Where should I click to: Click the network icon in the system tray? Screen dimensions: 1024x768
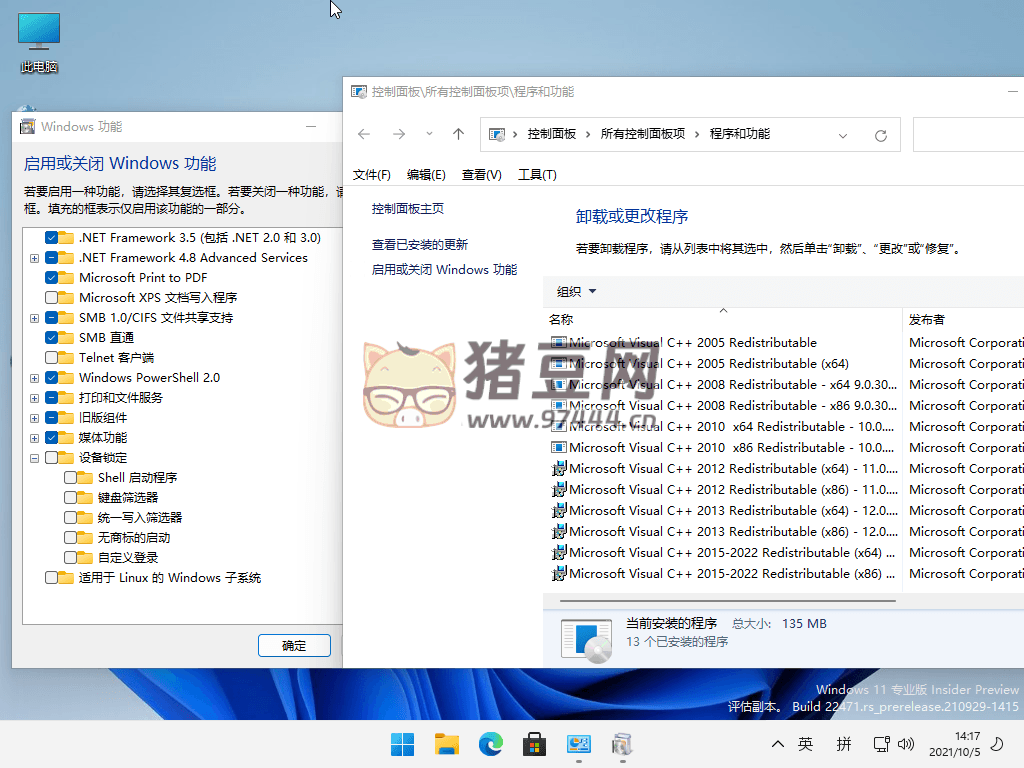point(882,744)
